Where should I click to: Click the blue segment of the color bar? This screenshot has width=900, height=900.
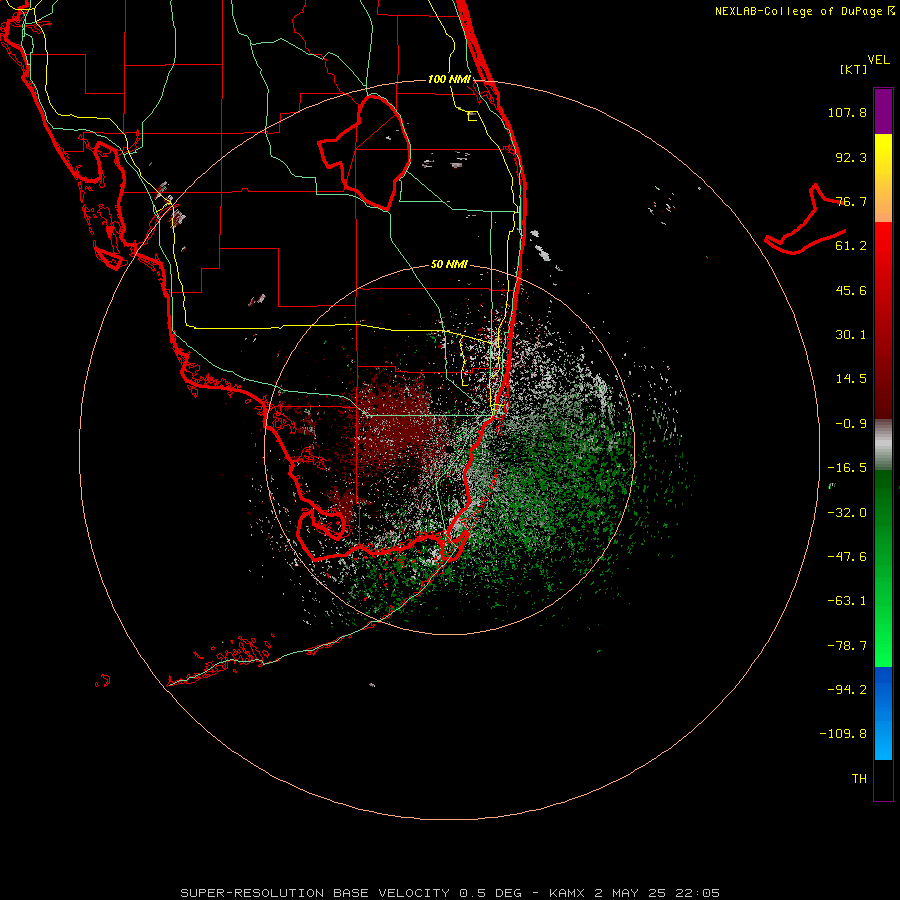coord(883,713)
